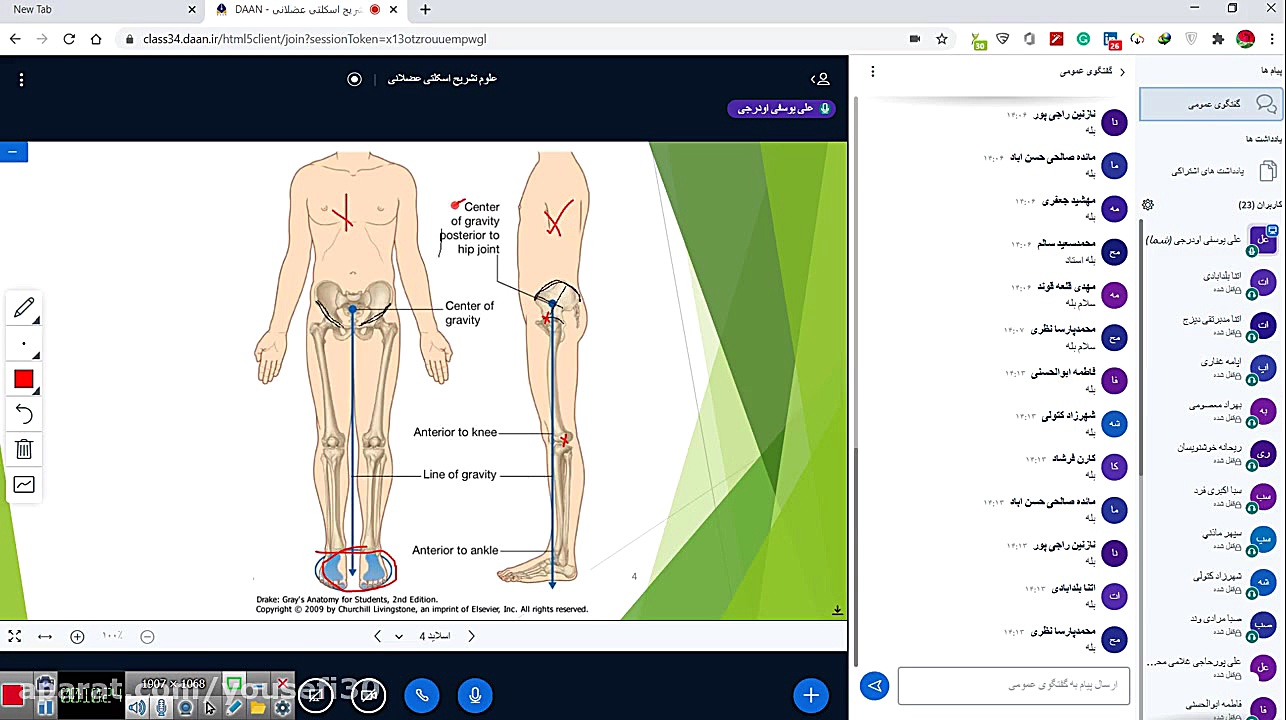Image resolution: width=1286 pixels, height=720 pixels.
Task: Turn on the webcam
Action: [x=369, y=695]
